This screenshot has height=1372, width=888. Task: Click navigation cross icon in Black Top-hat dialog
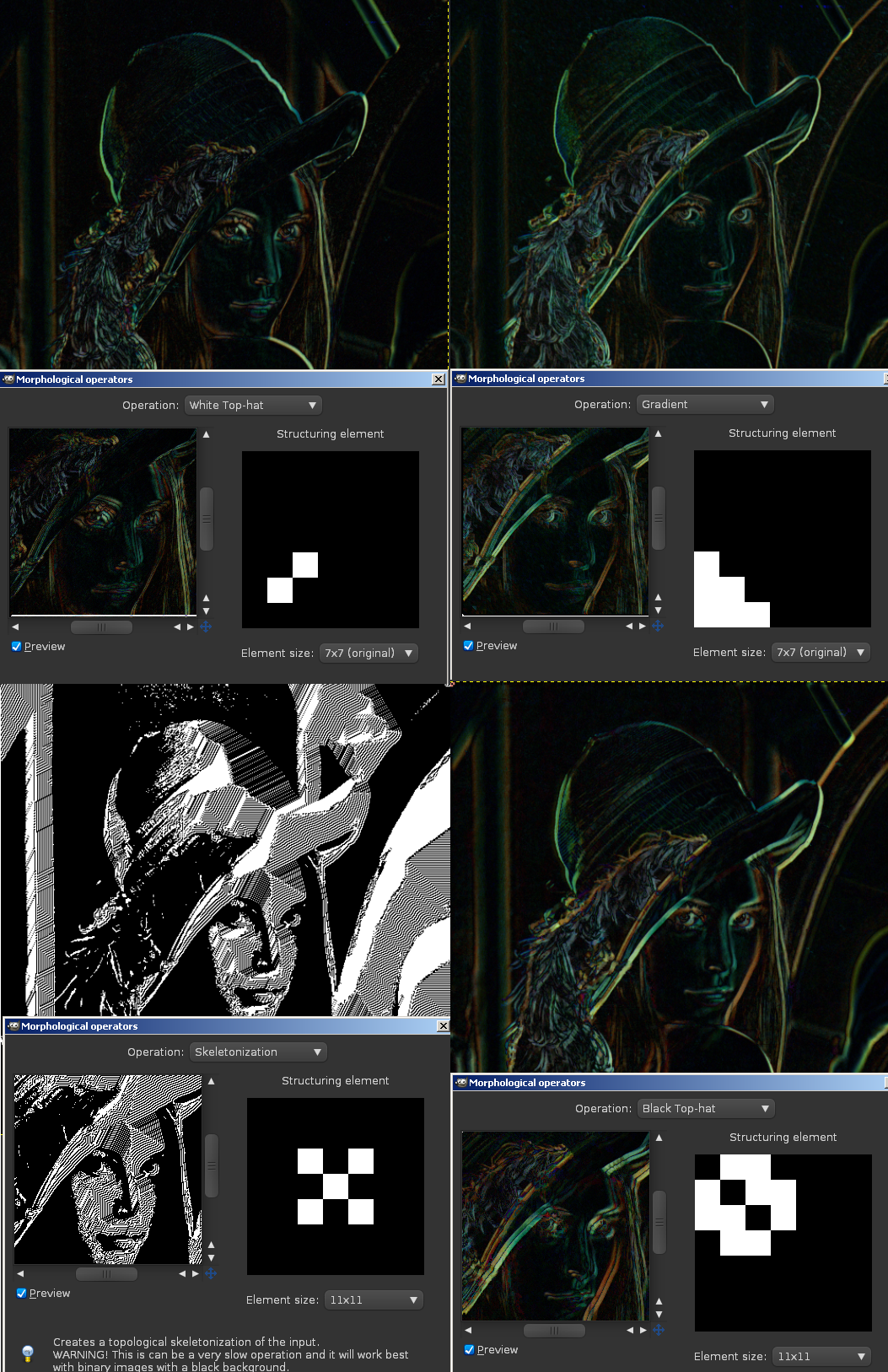(x=659, y=1330)
